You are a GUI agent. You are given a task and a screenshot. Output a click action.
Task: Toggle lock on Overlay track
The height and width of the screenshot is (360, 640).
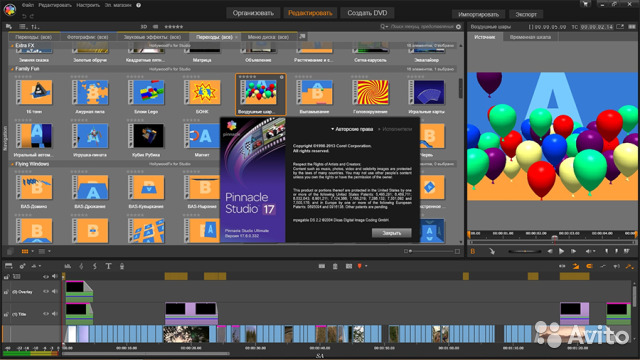(x=6, y=292)
